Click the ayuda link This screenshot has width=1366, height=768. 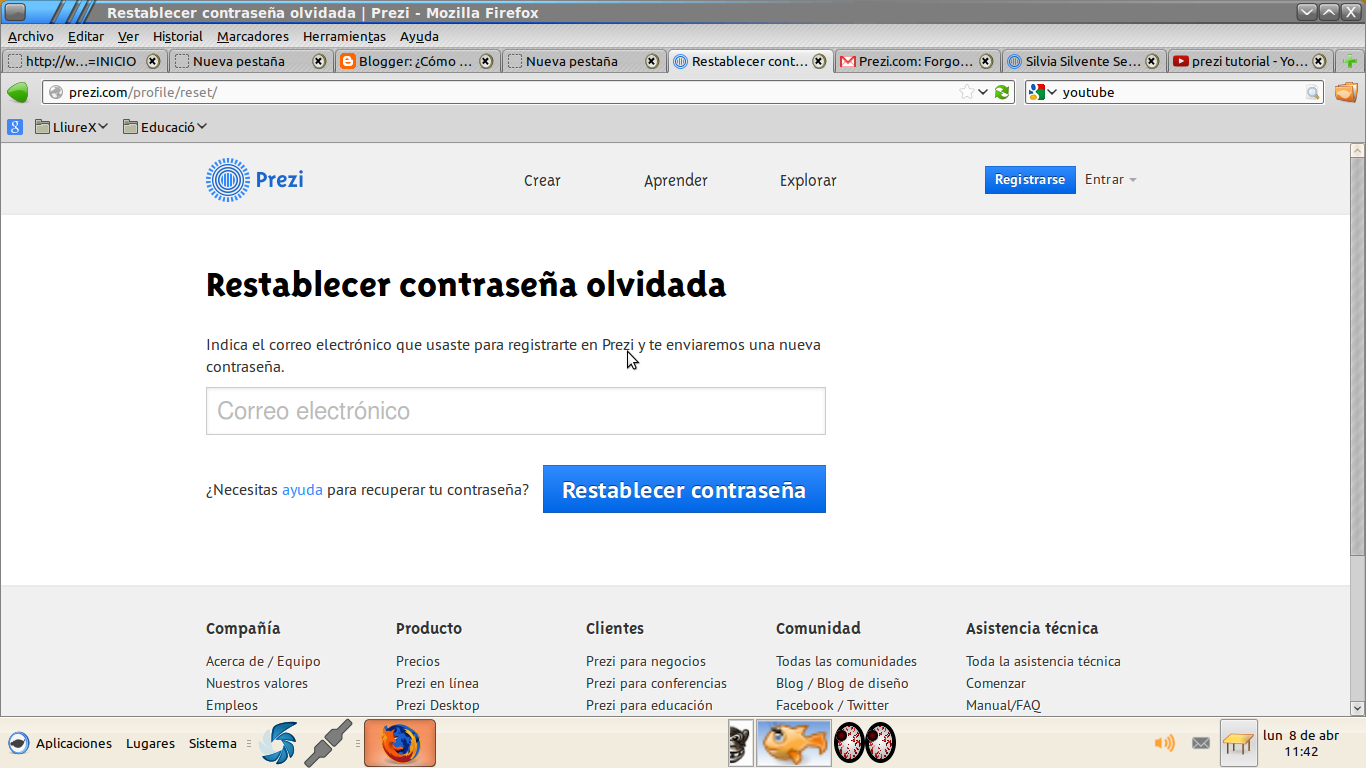(302, 490)
